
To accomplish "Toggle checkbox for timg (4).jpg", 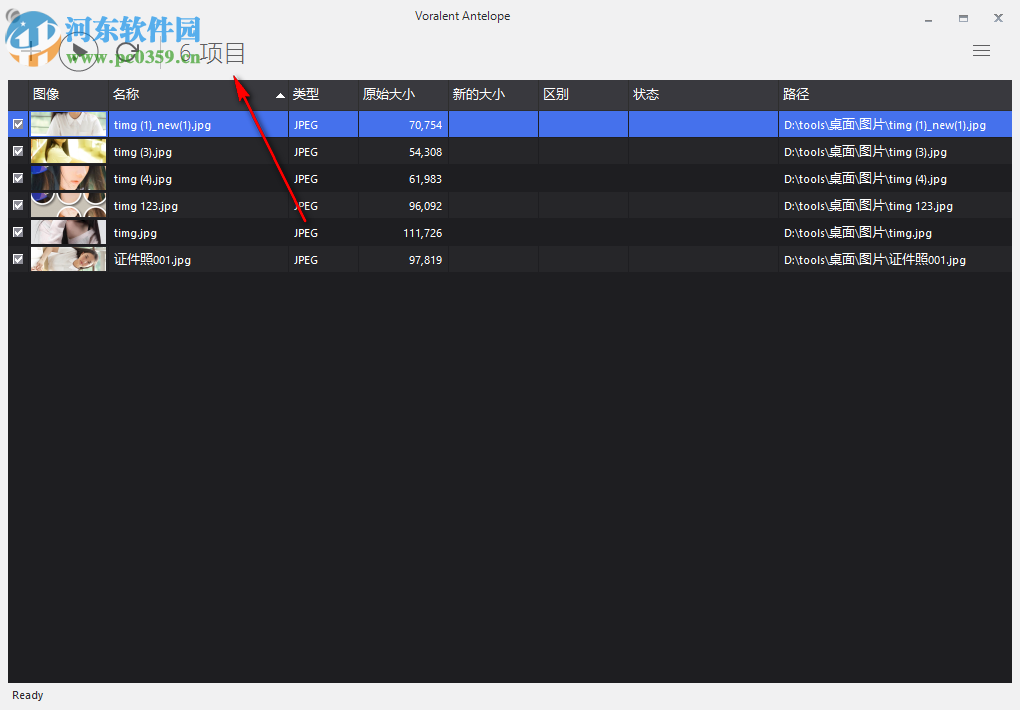I will point(18,178).
